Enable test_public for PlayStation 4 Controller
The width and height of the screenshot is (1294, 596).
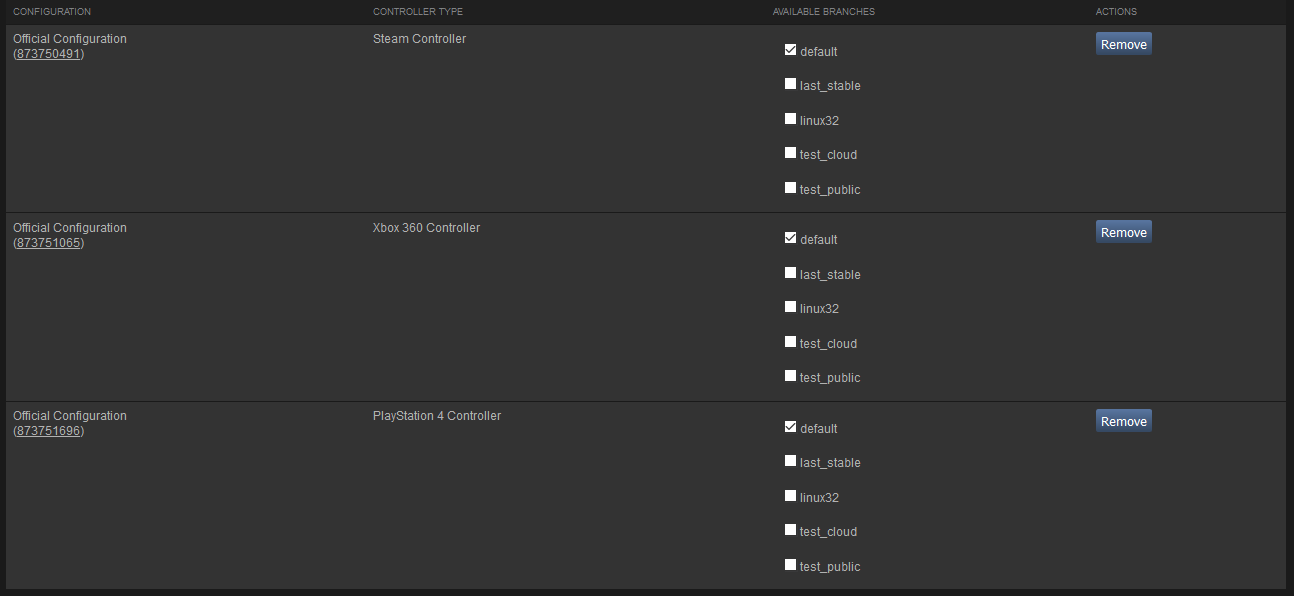[x=791, y=565]
